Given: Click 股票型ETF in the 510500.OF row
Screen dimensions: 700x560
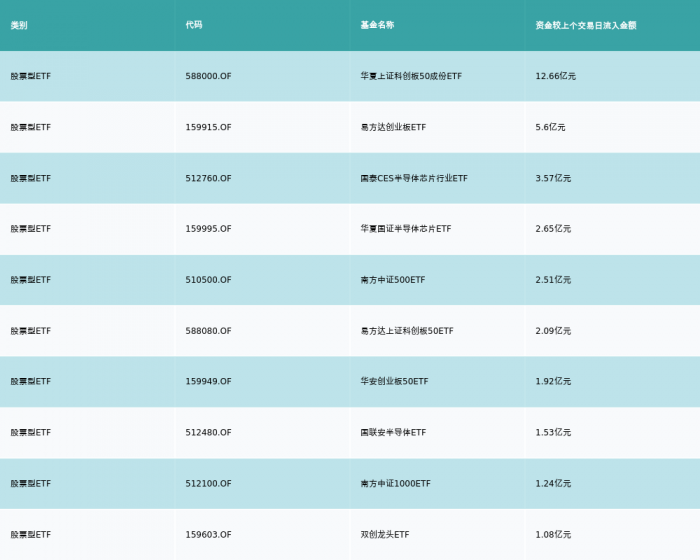Looking at the screenshot, I should [x=31, y=280].
